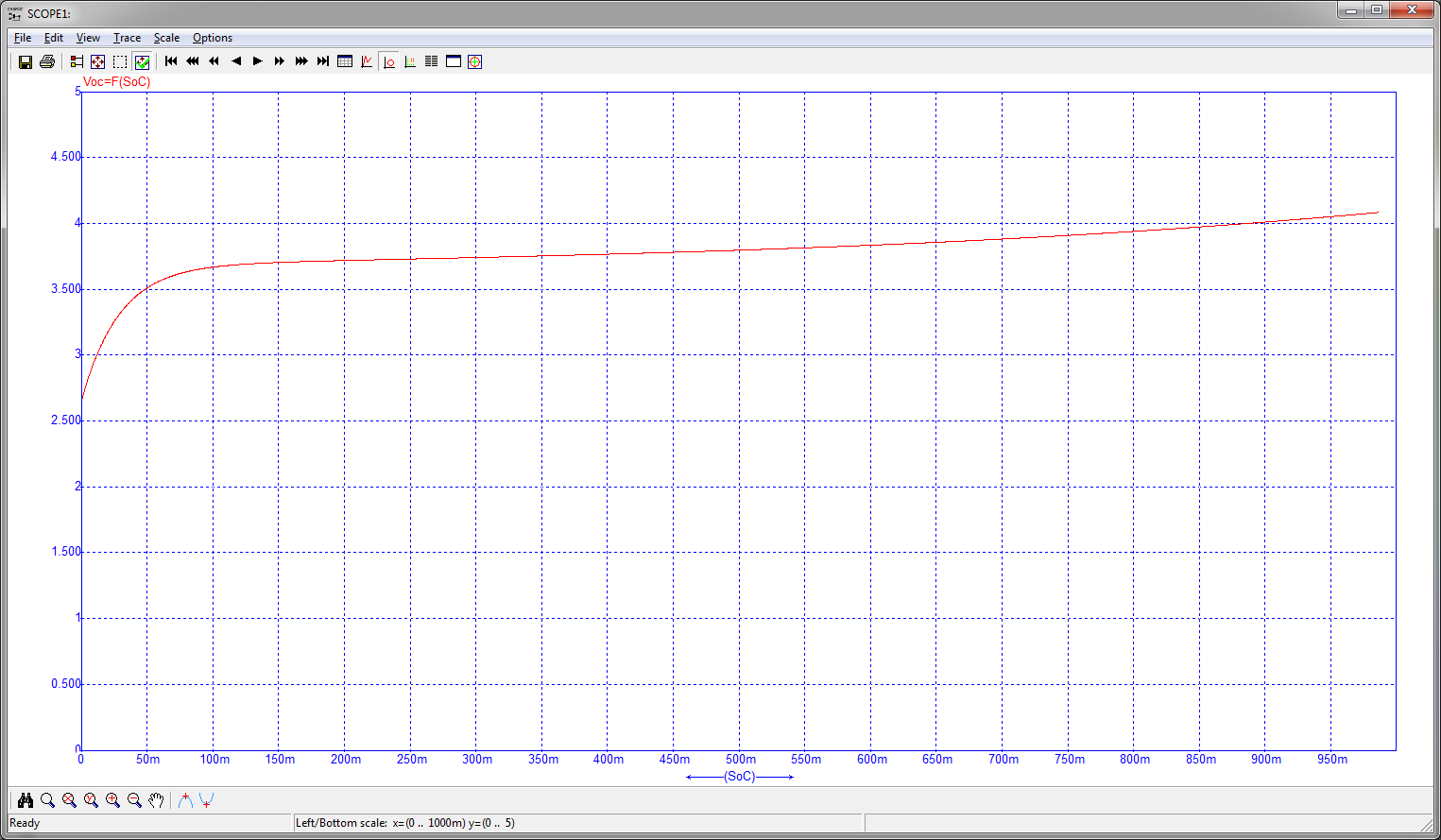Jump to the last step button
This screenshot has height=840, width=1441.
click(x=323, y=61)
